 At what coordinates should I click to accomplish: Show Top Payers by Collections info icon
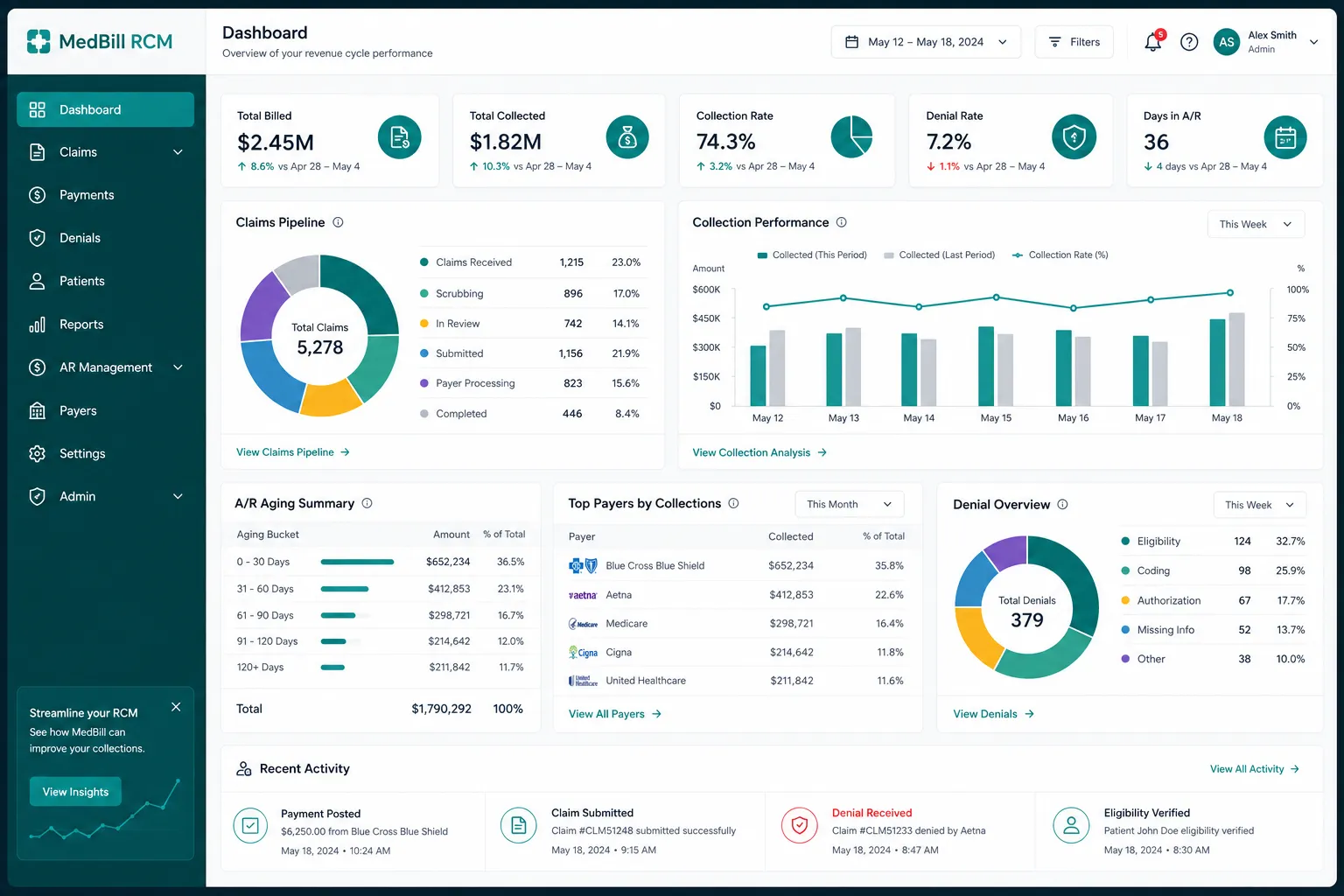tap(733, 503)
